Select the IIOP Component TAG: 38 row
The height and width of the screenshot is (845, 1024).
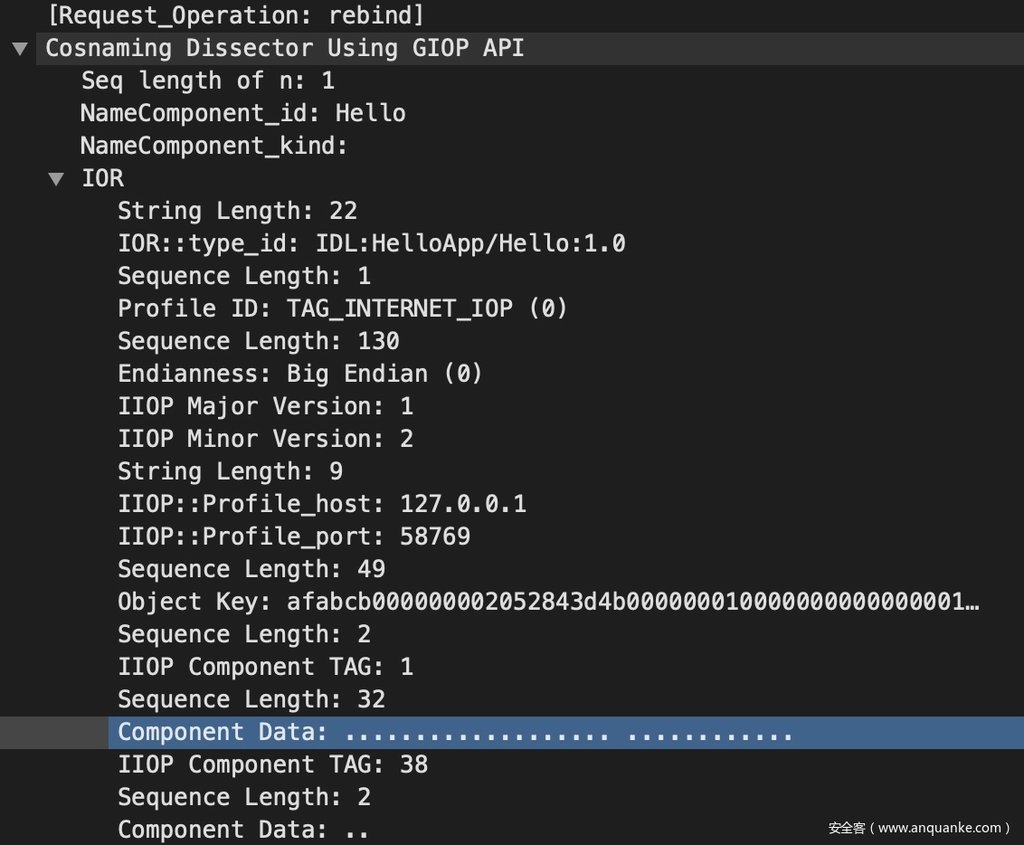pyautogui.click(x=272, y=765)
